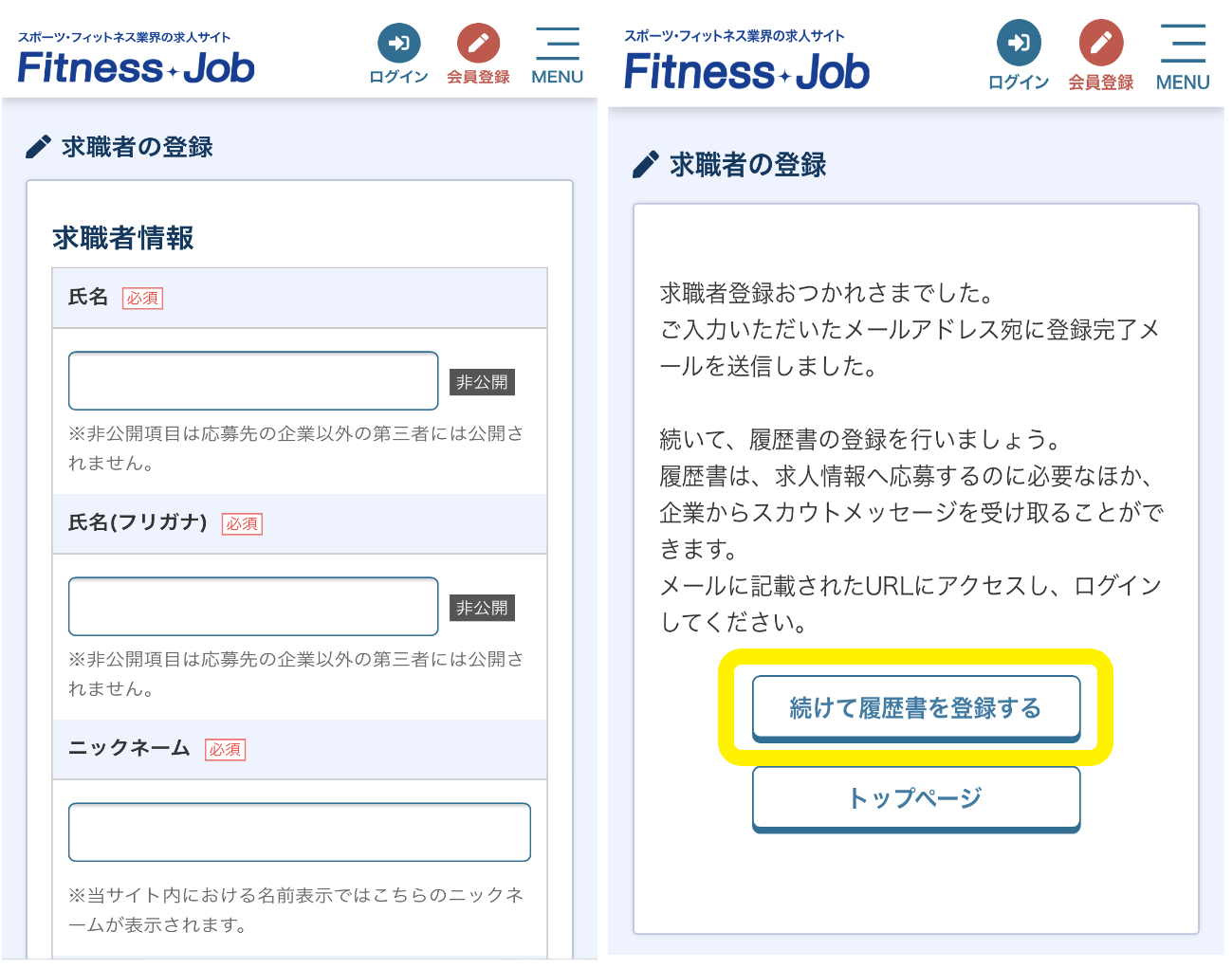
Task: Click the pencil icon beside right 求職者の登録 heading
Action: (645, 165)
